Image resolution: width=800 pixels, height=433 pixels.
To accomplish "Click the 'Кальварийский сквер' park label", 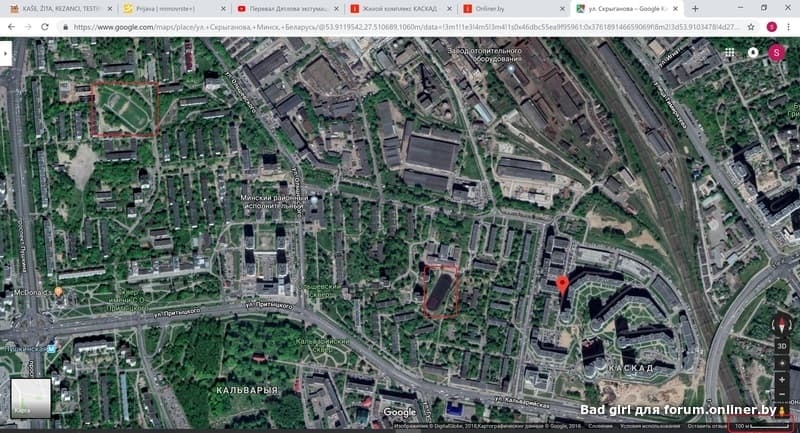I will 323,345.
